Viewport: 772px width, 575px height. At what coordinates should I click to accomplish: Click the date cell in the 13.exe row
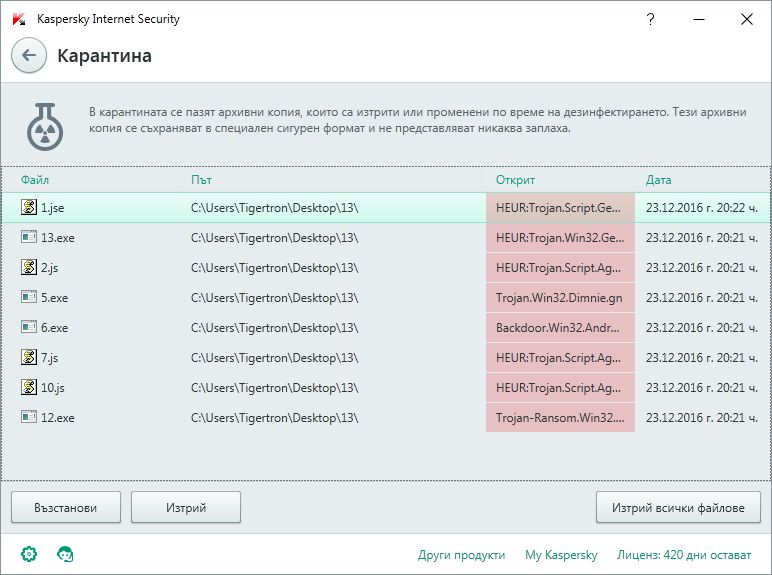pos(702,237)
